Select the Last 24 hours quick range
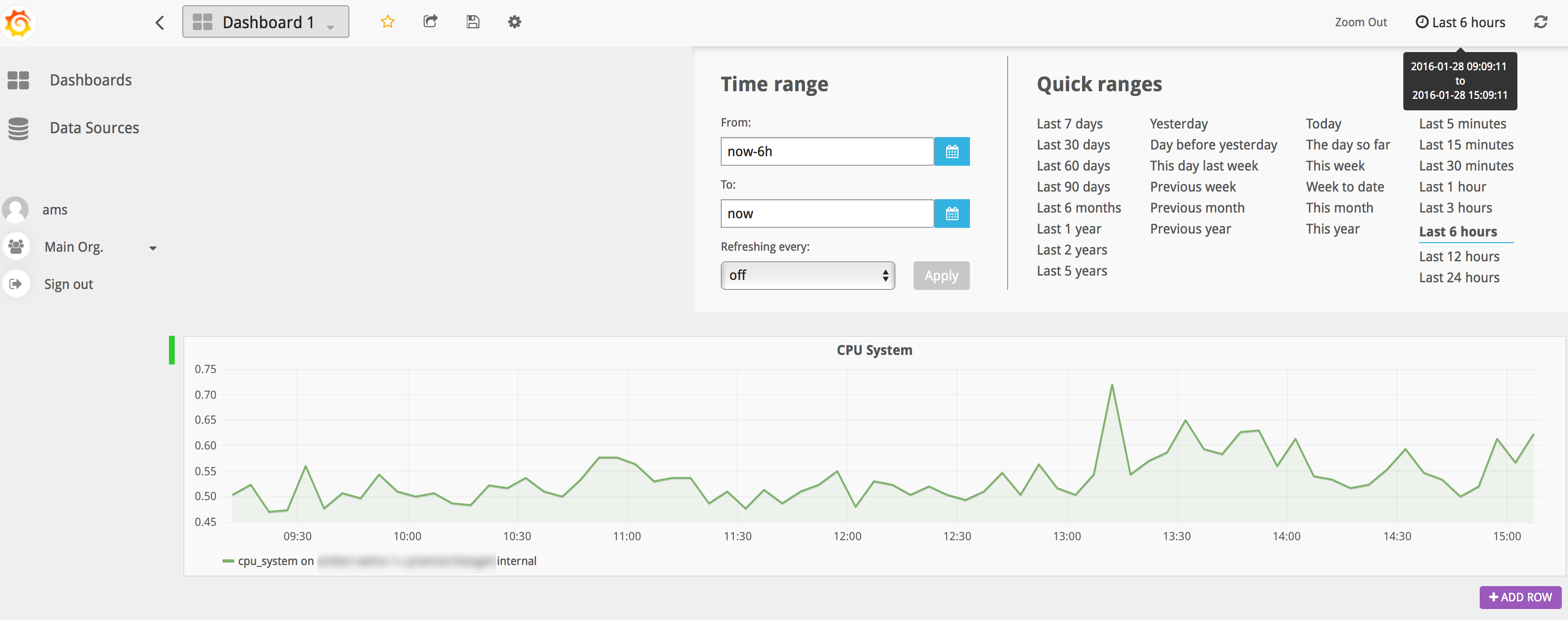 click(x=1458, y=278)
